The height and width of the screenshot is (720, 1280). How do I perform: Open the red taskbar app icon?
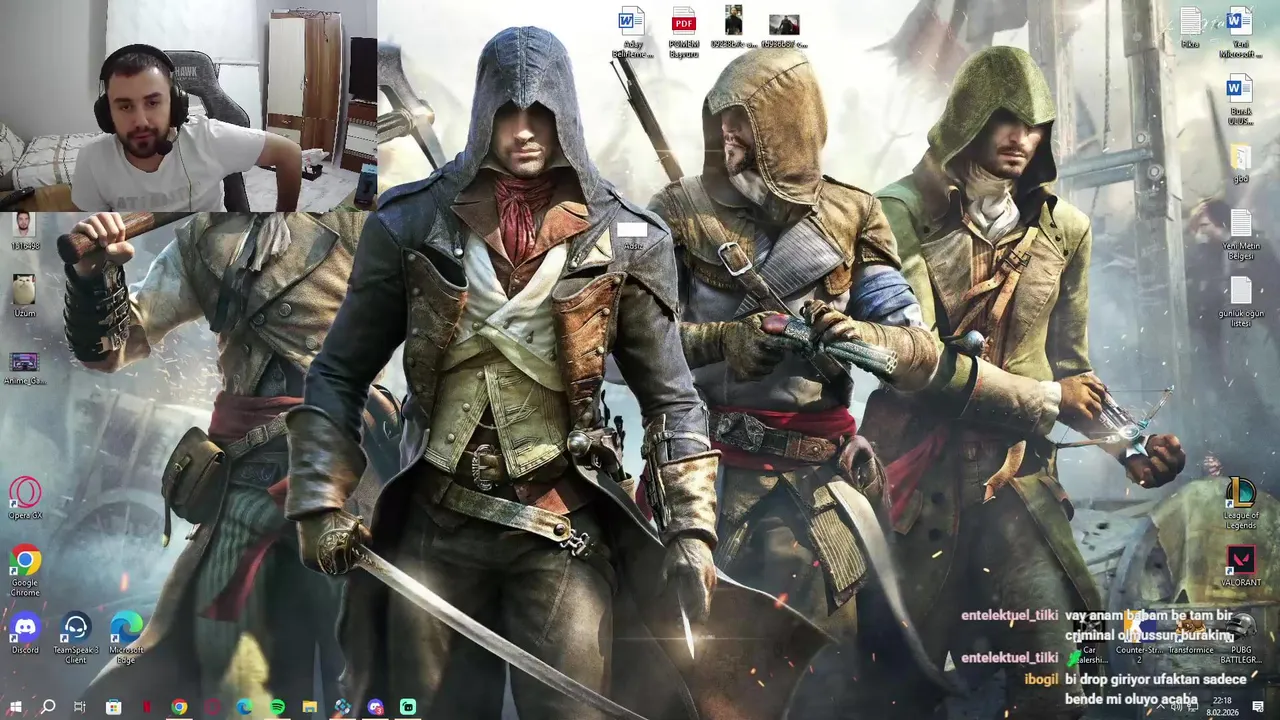[x=146, y=707]
